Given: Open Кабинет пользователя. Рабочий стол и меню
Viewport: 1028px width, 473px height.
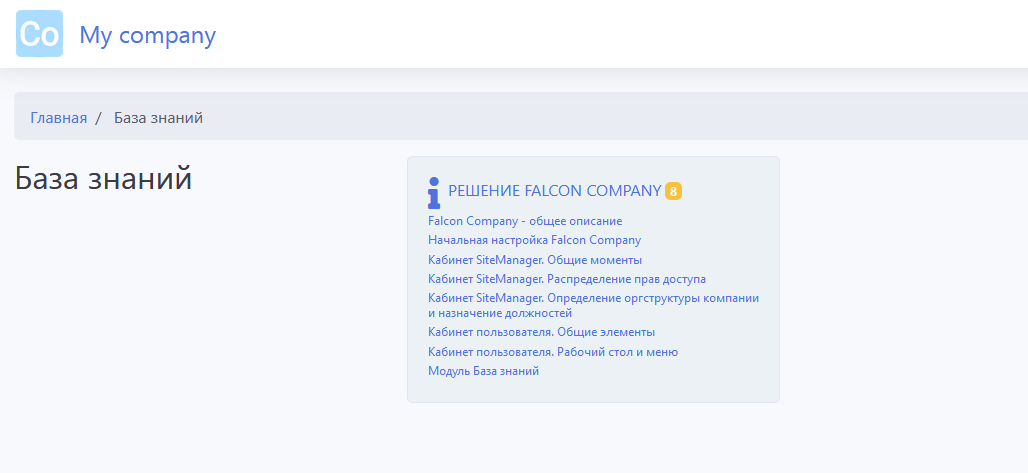Looking at the screenshot, I should pyautogui.click(x=553, y=352).
